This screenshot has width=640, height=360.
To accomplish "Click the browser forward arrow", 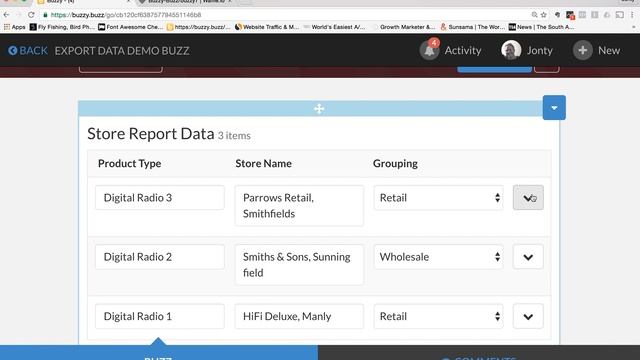I will [18, 15].
